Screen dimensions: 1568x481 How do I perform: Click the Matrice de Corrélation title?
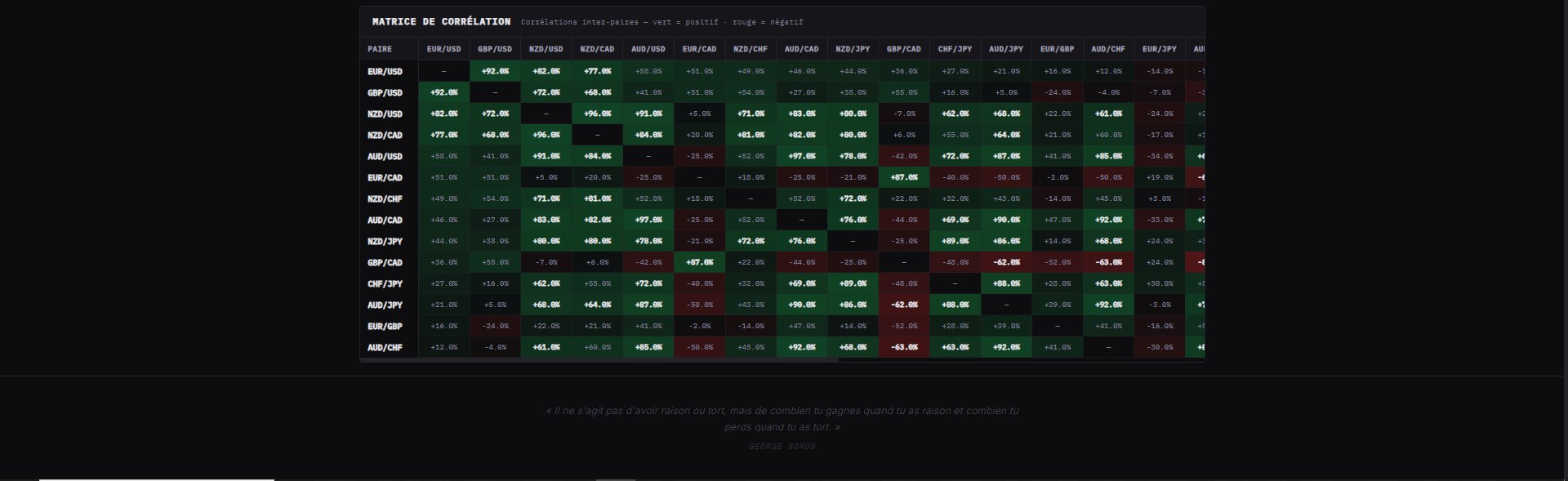coord(441,22)
